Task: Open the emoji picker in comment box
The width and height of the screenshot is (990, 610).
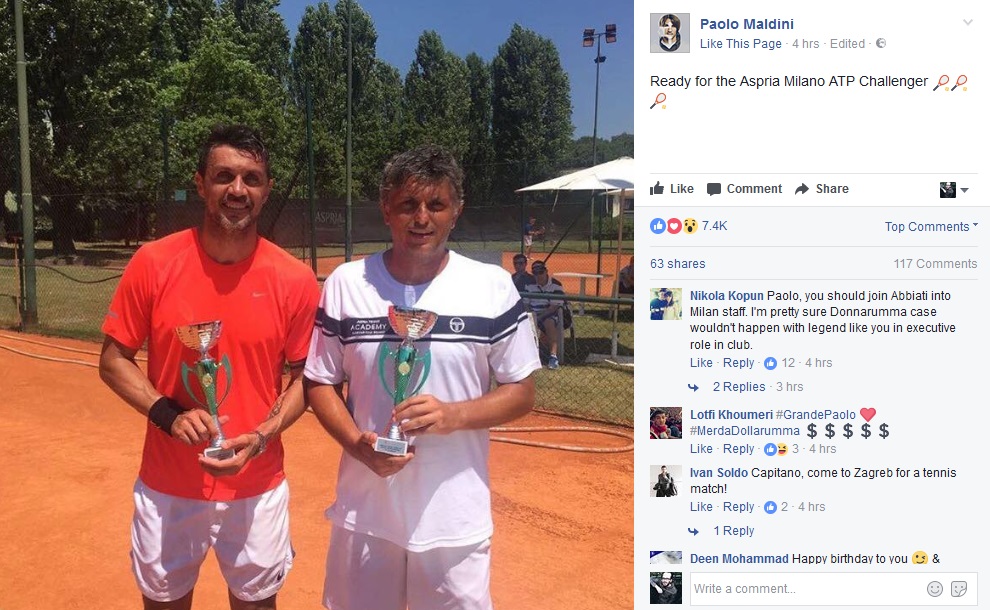Action: [x=934, y=589]
